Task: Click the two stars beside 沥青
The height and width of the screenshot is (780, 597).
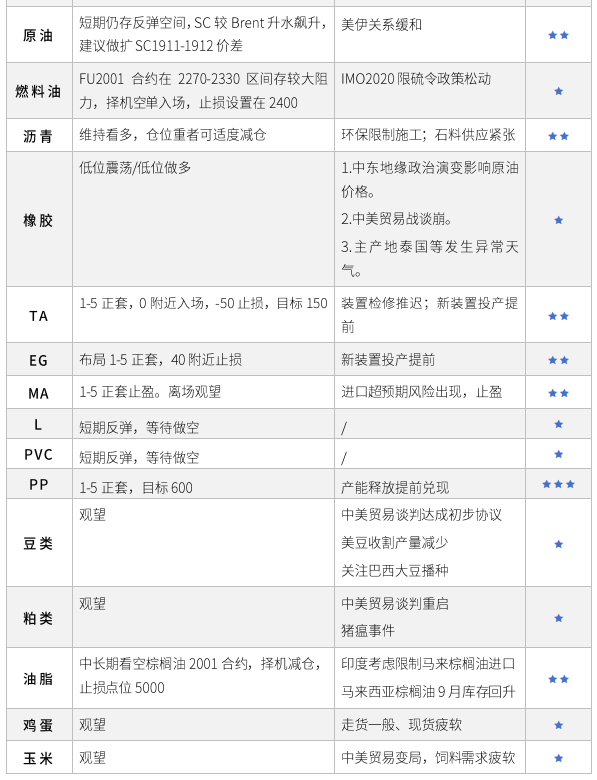Action: click(558, 136)
